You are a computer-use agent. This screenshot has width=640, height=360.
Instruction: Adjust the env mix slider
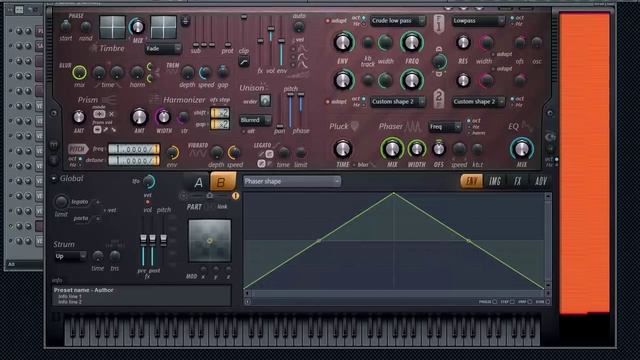(281, 41)
